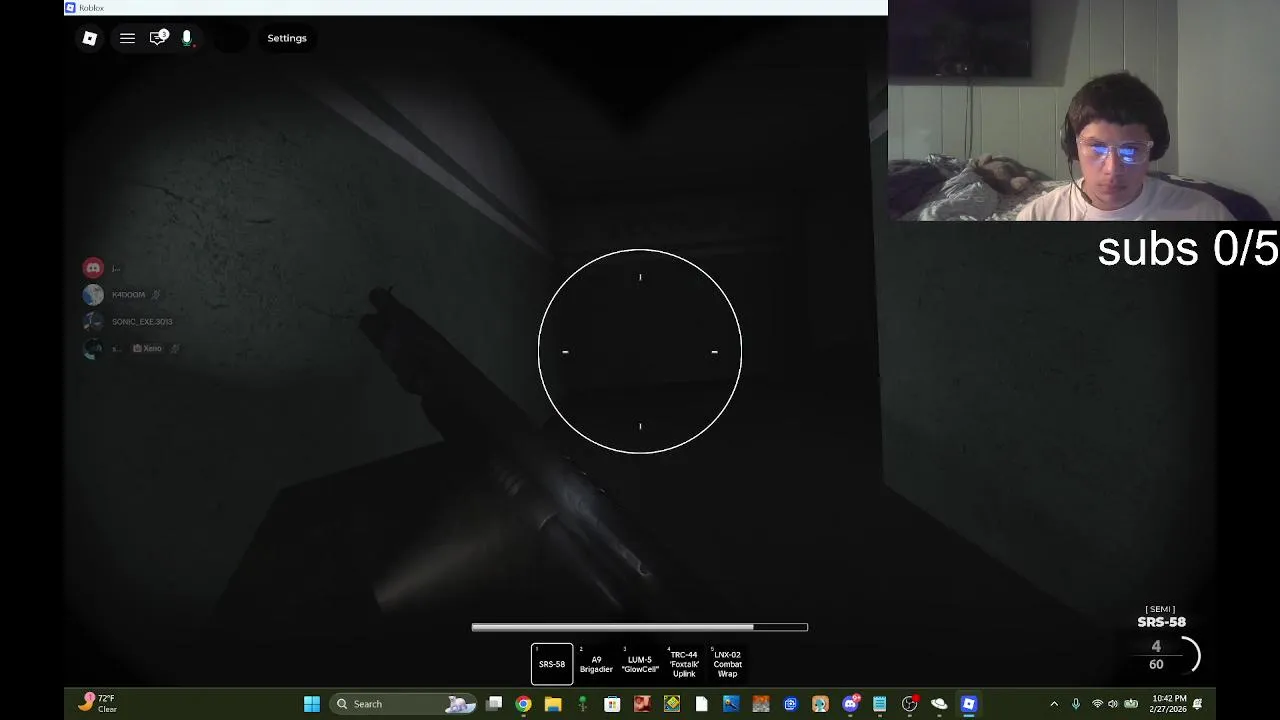Switch to Roblox on the taskbar
This screenshot has height=720, width=1280.
tap(969, 704)
